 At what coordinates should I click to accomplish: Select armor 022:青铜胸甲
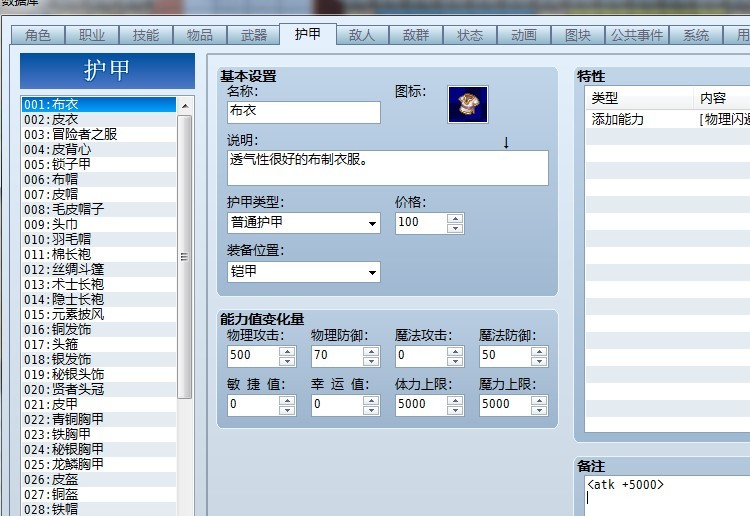click(99, 419)
